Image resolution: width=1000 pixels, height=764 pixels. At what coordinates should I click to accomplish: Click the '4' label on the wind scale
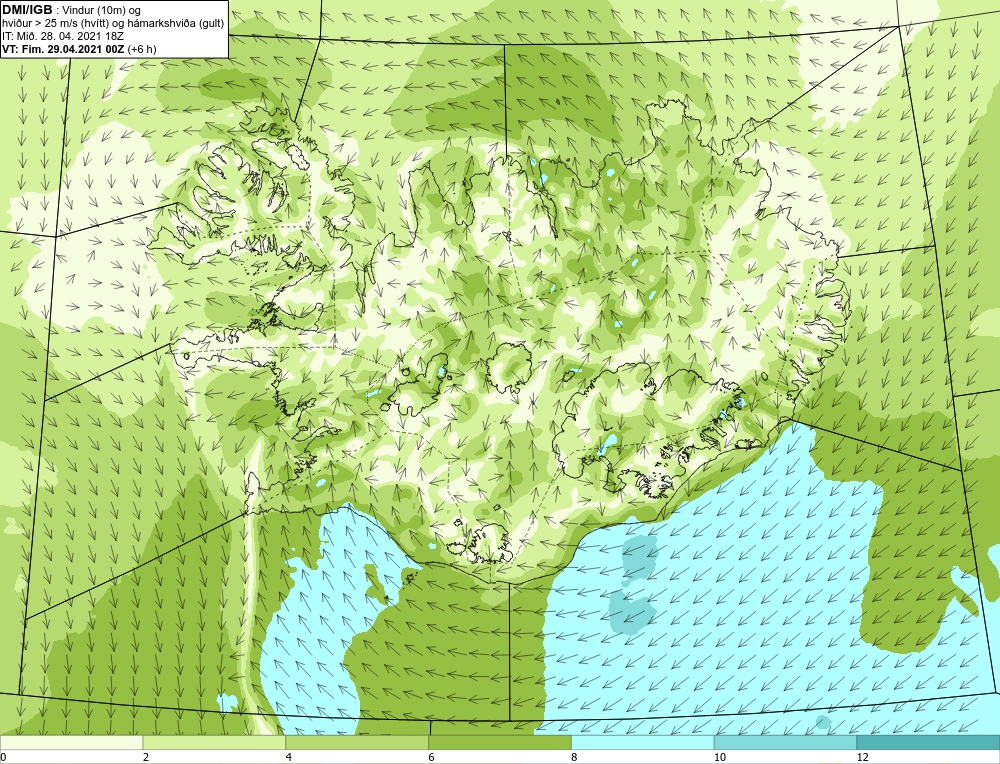coord(289,757)
